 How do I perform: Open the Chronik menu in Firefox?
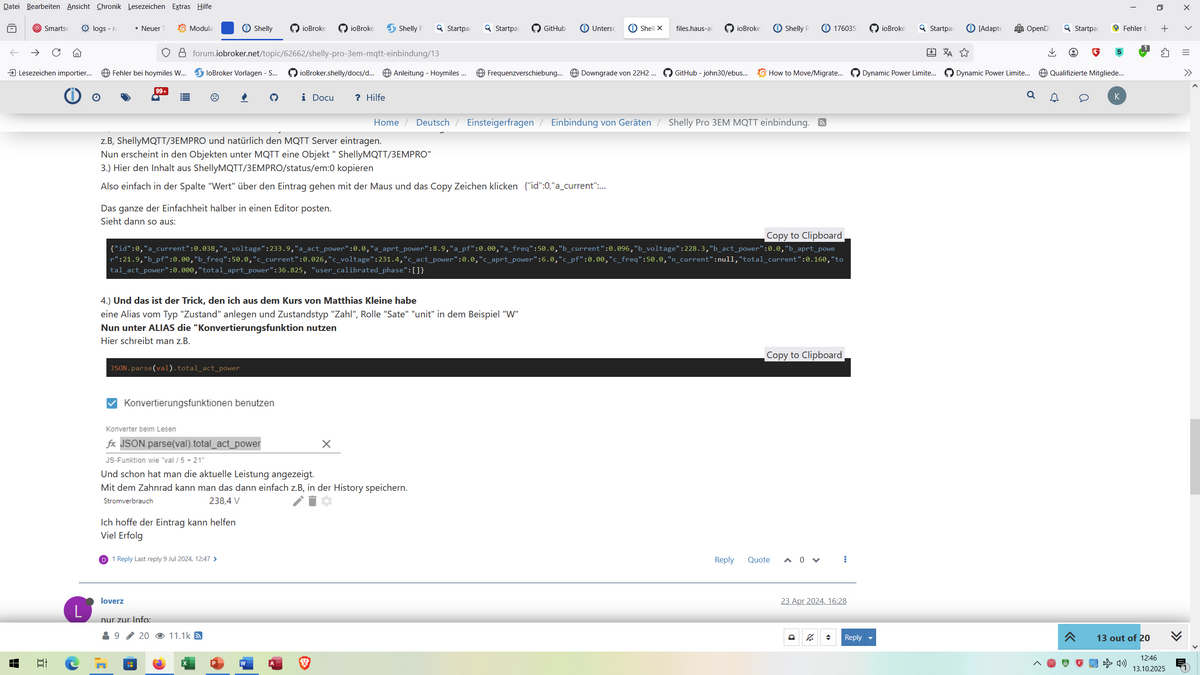pos(108,7)
